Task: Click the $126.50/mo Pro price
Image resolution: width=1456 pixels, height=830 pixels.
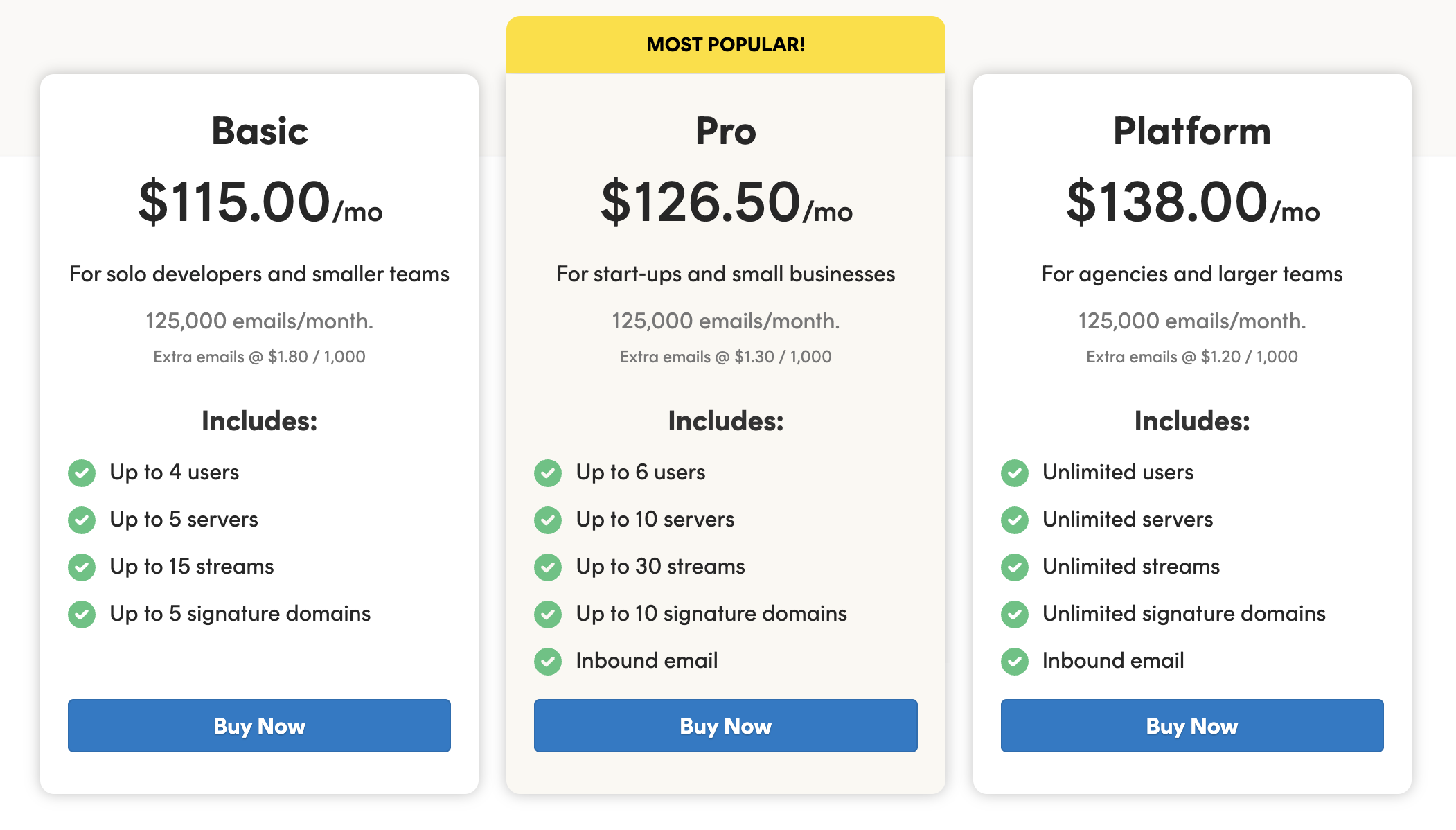Action: tap(726, 202)
